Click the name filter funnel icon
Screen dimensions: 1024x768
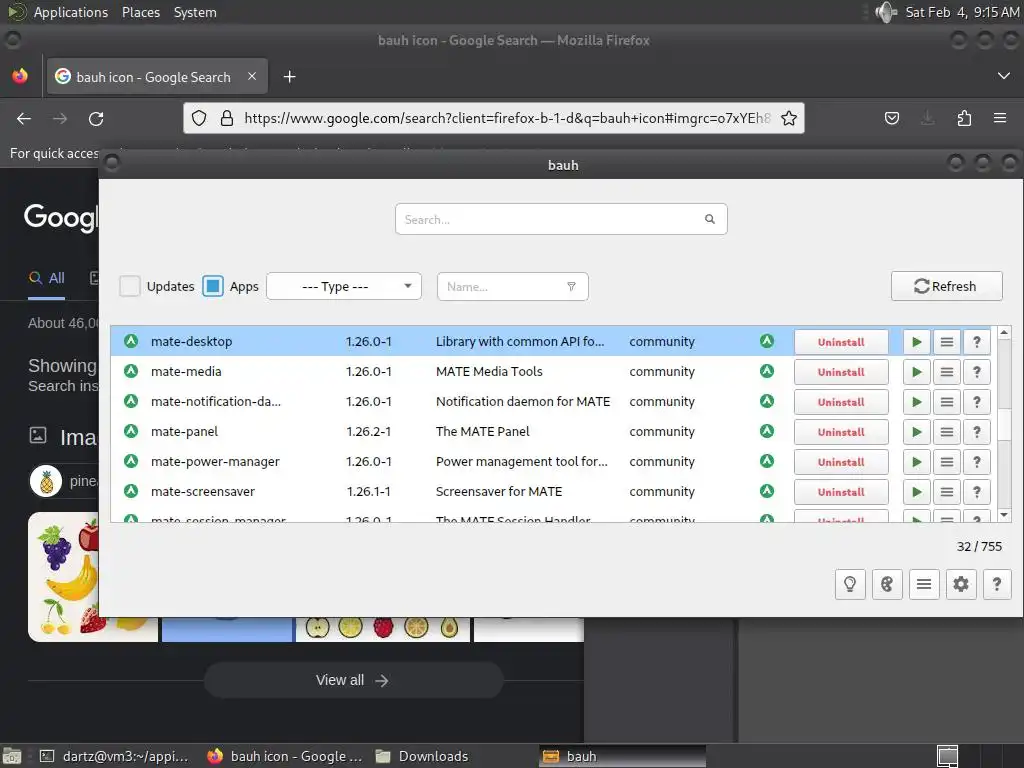point(571,287)
